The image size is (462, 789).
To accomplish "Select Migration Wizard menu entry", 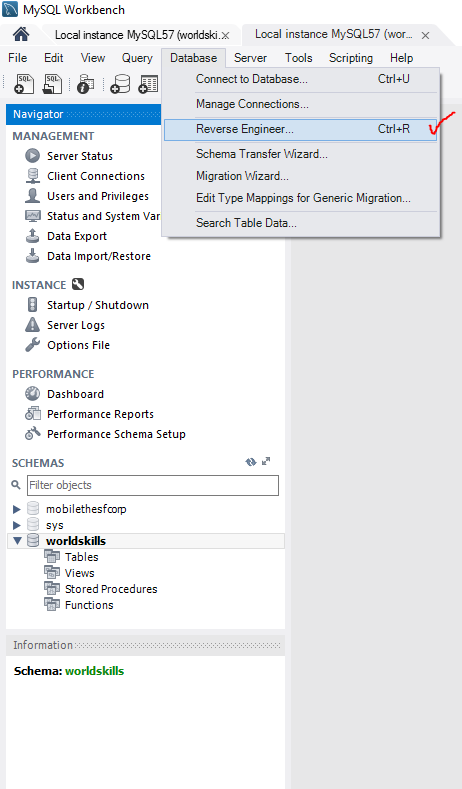I will tap(242, 176).
